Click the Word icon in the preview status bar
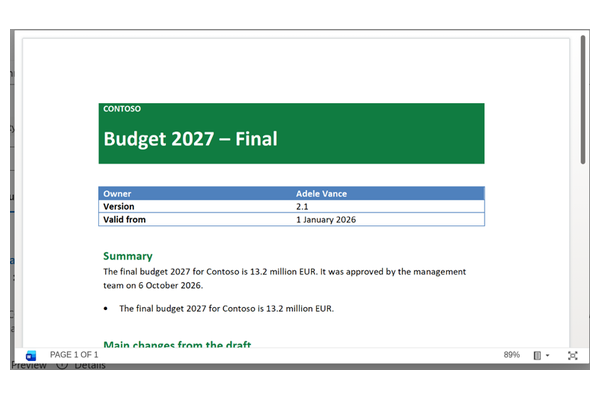This screenshot has width=600, height=400. pyautogui.click(x=31, y=355)
